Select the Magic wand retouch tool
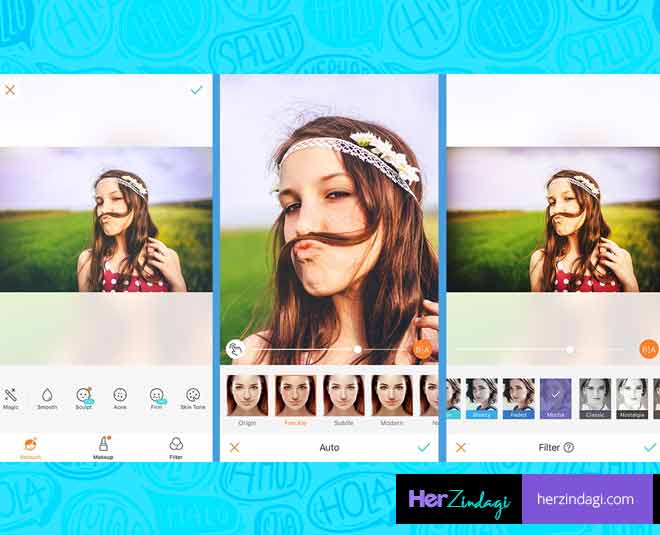This screenshot has width=660, height=535. pos(11,396)
